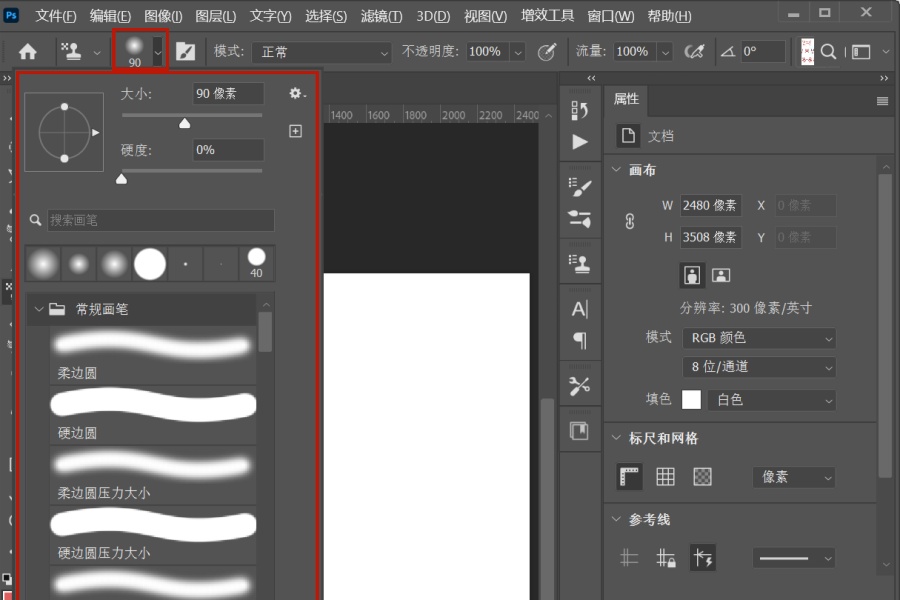Select the 柔边圆 brush

(153, 356)
